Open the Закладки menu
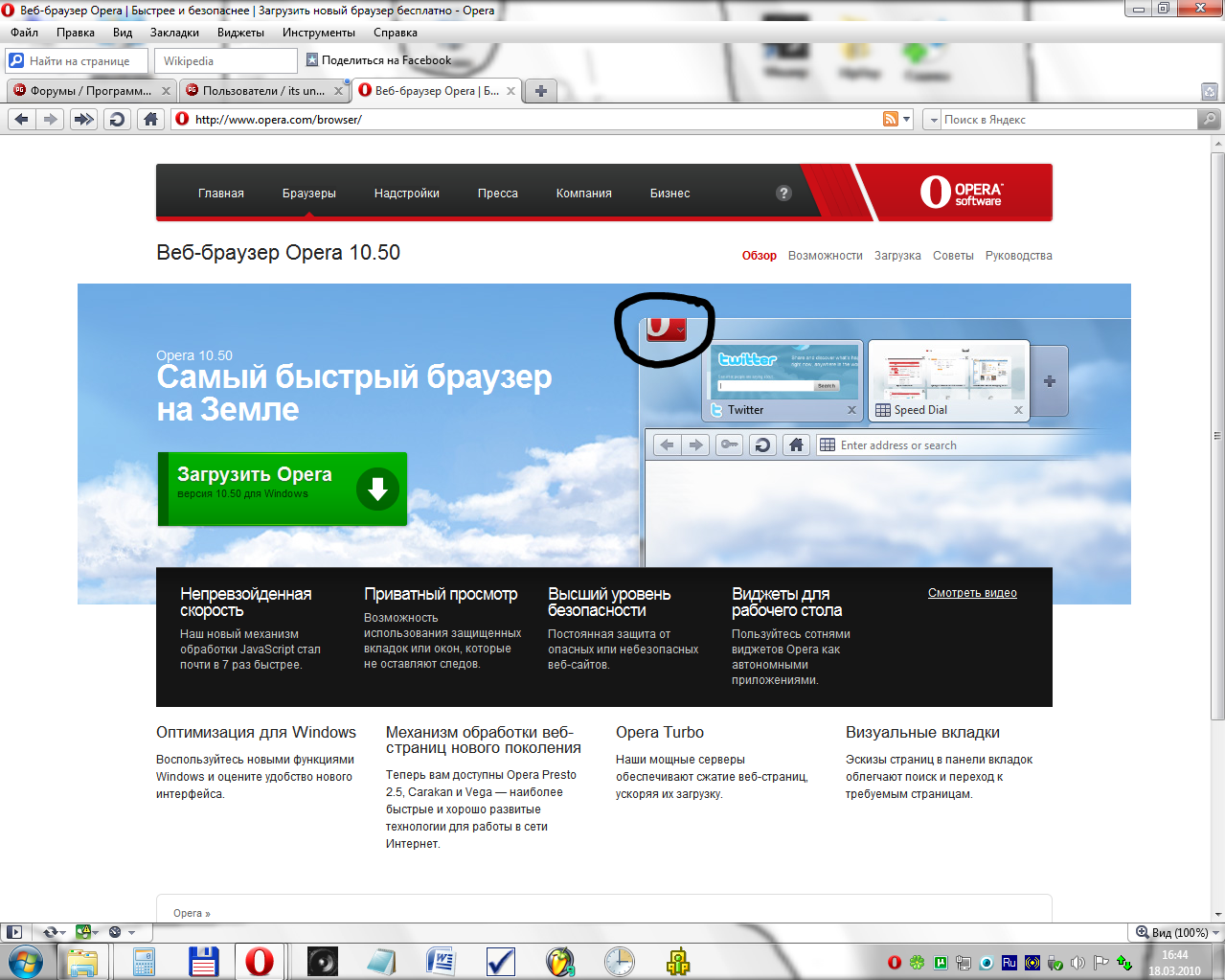1225x980 pixels. click(174, 33)
